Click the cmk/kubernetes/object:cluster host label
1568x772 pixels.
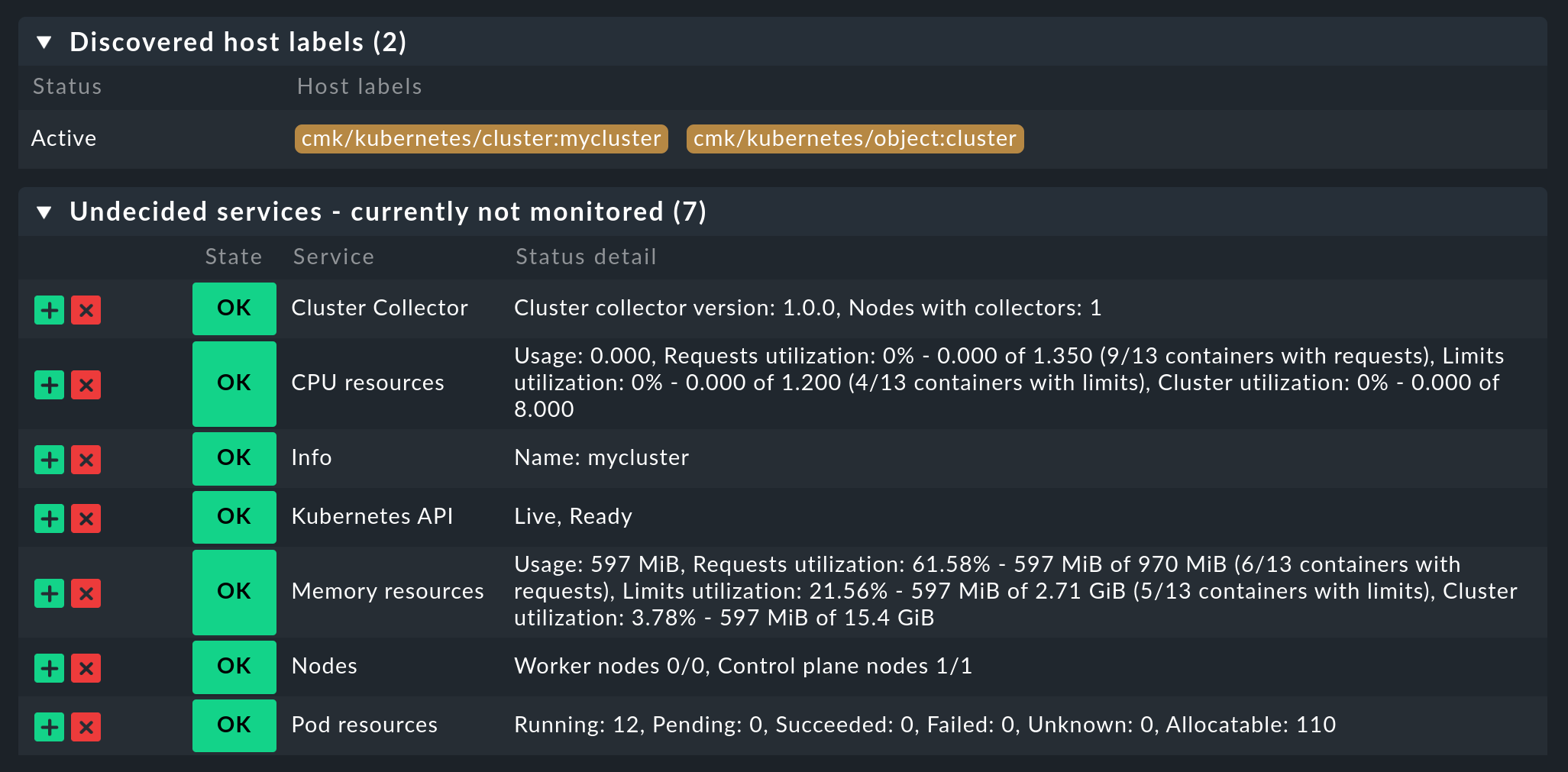(855, 138)
